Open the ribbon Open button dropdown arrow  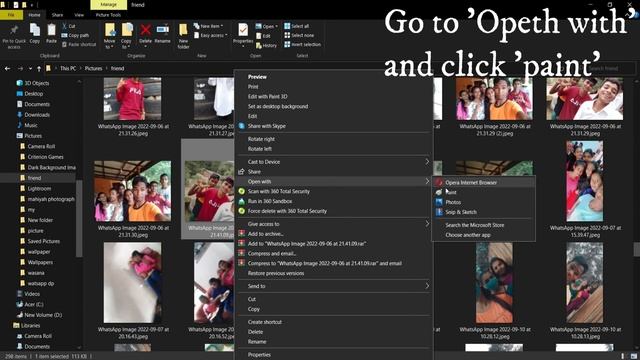(276, 26)
